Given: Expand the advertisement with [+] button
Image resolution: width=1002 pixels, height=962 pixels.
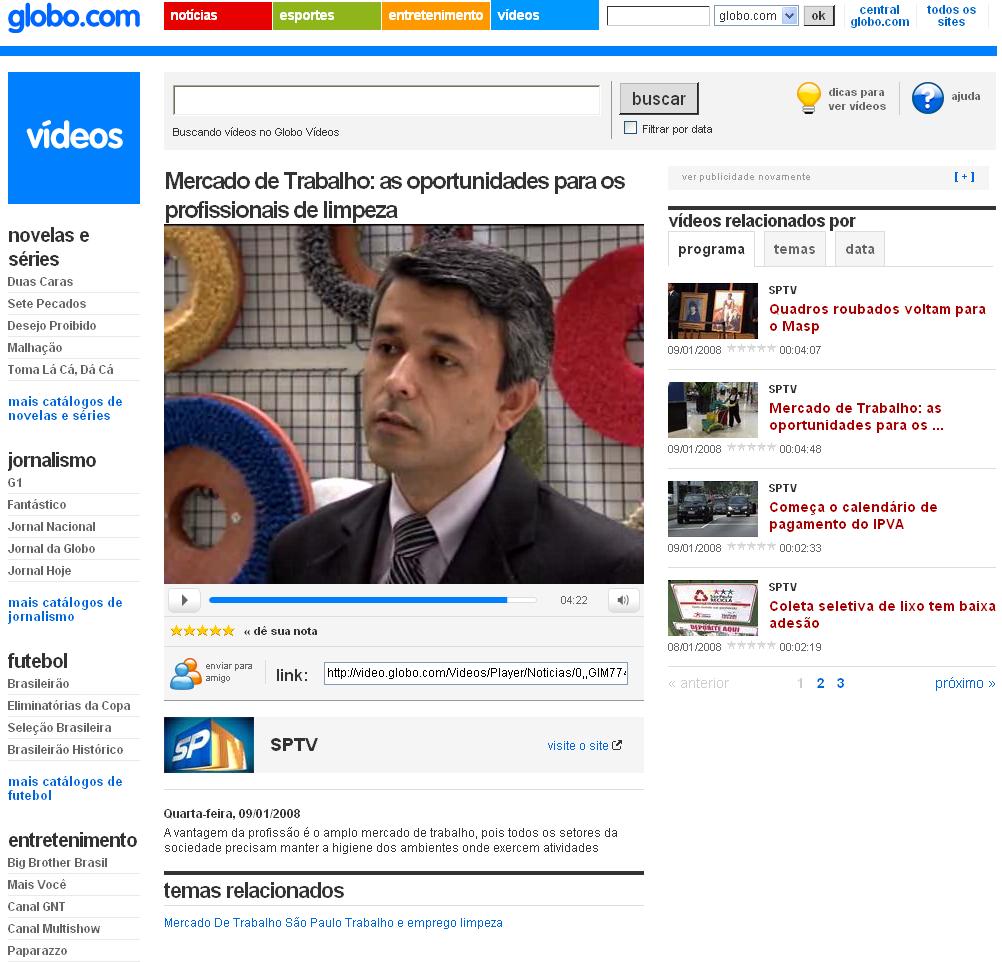Looking at the screenshot, I should coord(963,177).
